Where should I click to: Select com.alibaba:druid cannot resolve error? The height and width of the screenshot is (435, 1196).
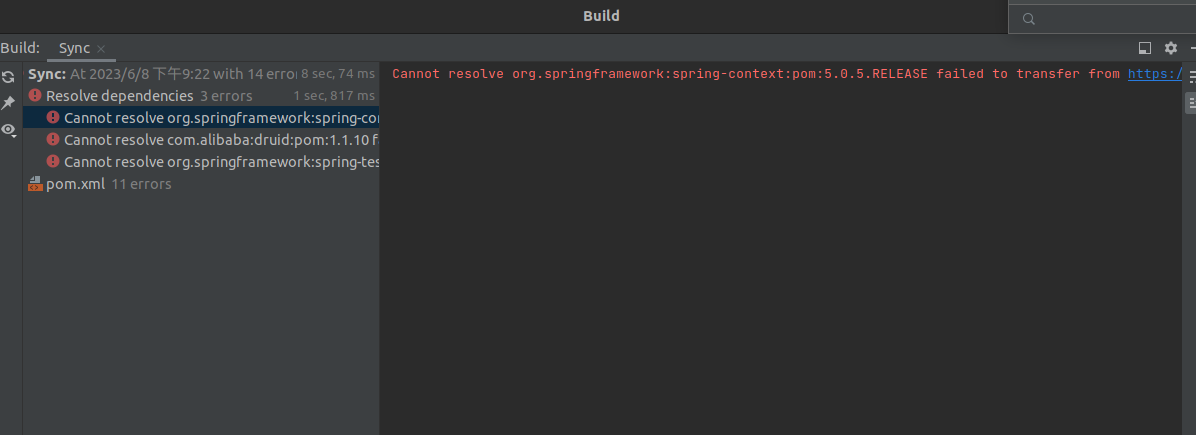pyautogui.click(x=220, y=140)
